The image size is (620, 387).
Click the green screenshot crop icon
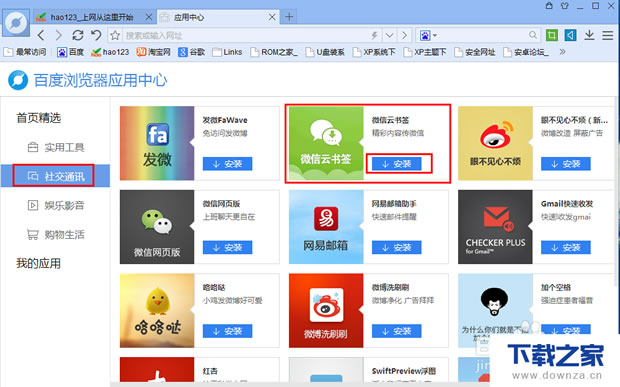pyautogui.click(x=552, y=35)
